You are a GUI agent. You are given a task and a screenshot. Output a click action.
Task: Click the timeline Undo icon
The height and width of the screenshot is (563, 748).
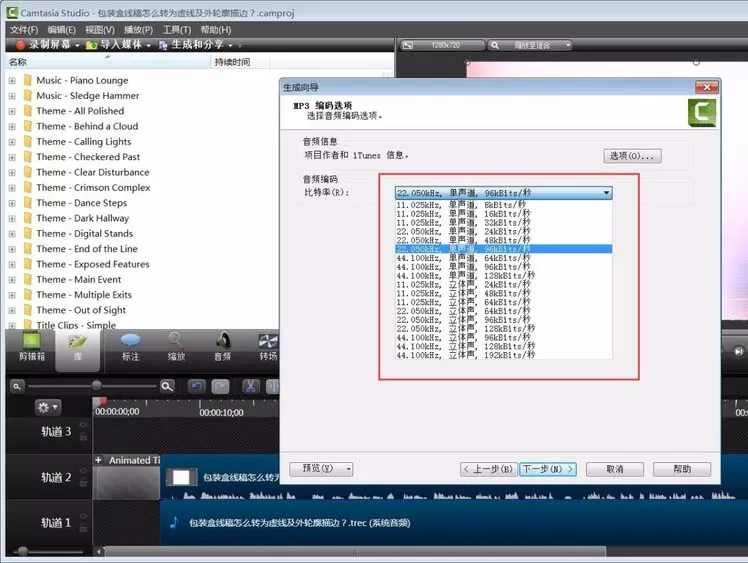tap(197, 386)
